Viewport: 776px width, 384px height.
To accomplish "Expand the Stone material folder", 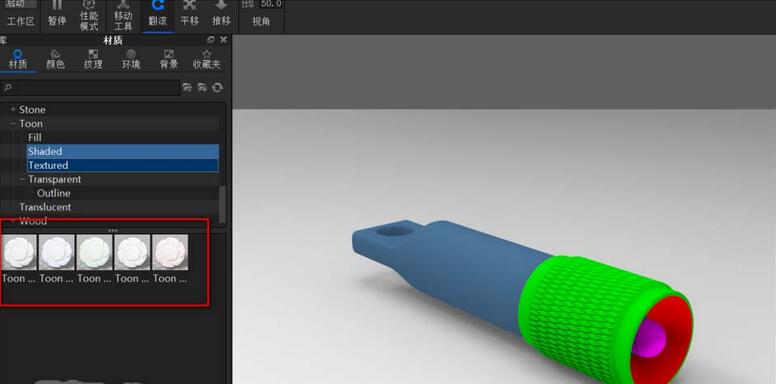I will pyautogui.click(x=13, y=109).
